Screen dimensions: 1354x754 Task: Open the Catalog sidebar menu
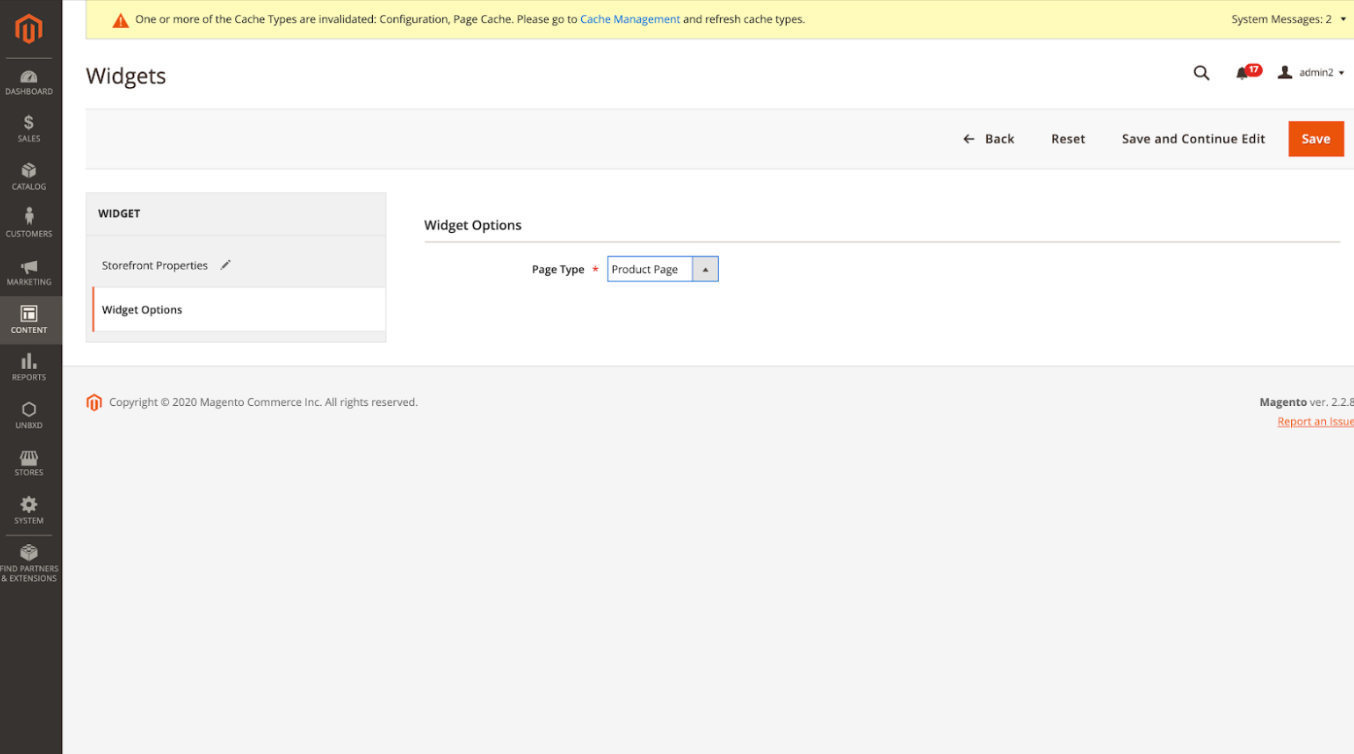(x=29, y=177)
